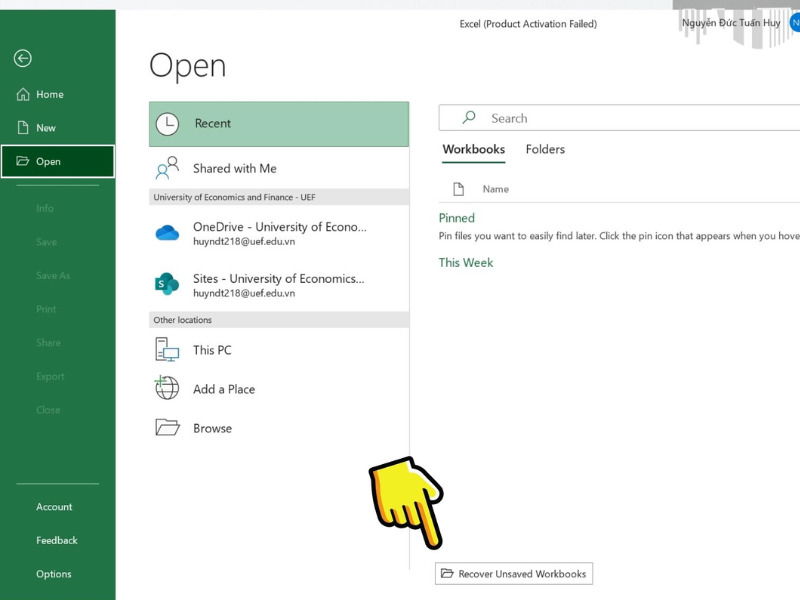
Task: Open OneDrive - University of Econo... location
Action: click(x=279, y=233)
